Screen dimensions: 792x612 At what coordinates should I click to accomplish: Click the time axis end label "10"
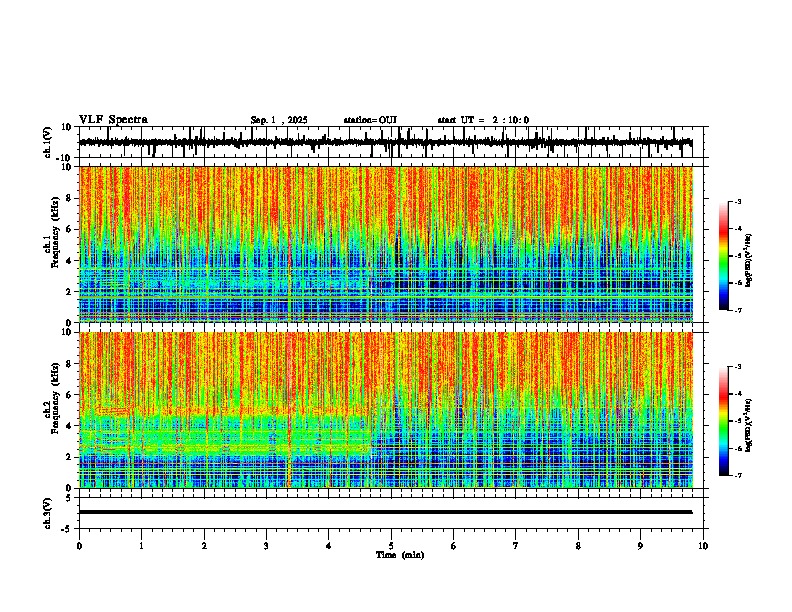coord(703,546)
